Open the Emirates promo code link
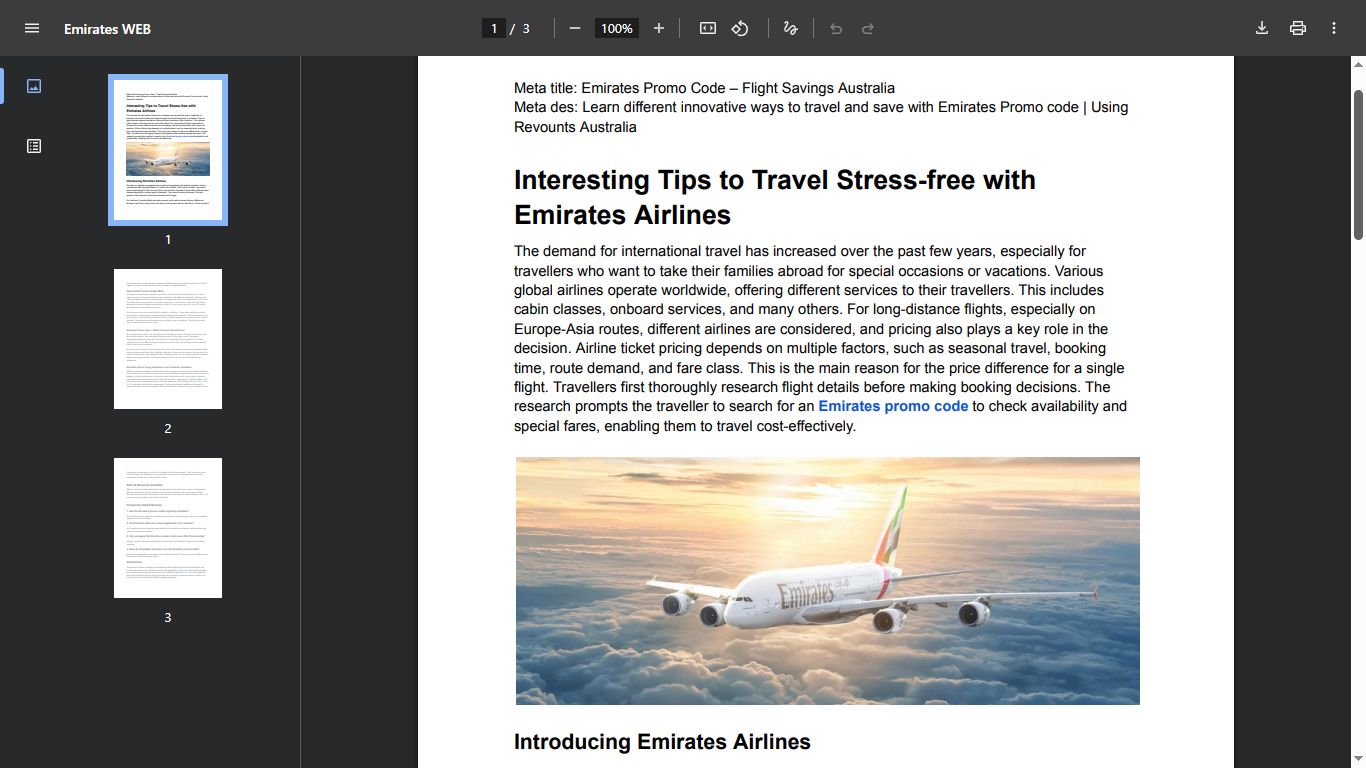The width and height of the screenshot is (1366, 768). point(893,406)
